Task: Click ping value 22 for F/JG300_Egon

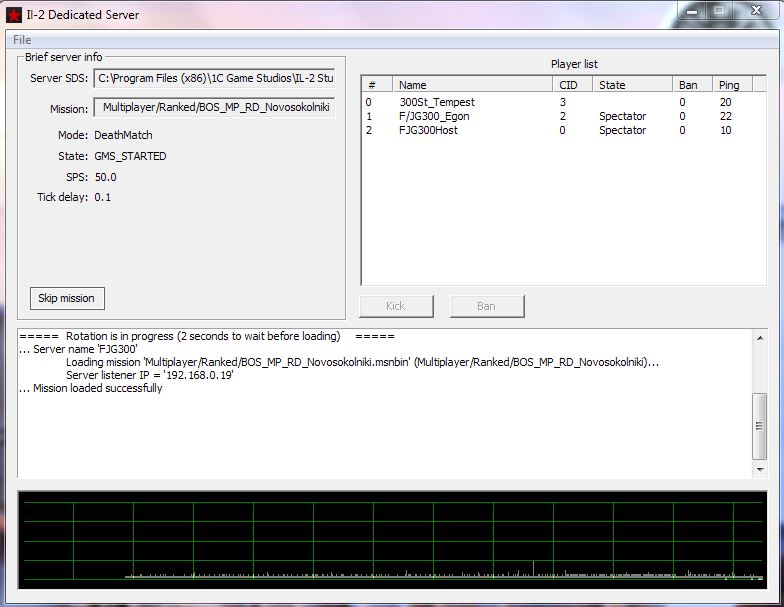Action: (726, 116)
